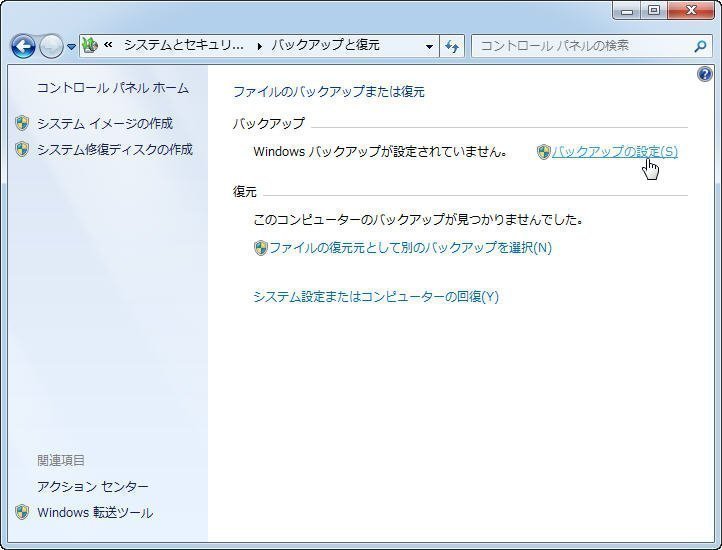The width and height of the screenshot is (722, 550).
Task: Select システムとセキュリ... breadcrumb
Action: point(184,45)
